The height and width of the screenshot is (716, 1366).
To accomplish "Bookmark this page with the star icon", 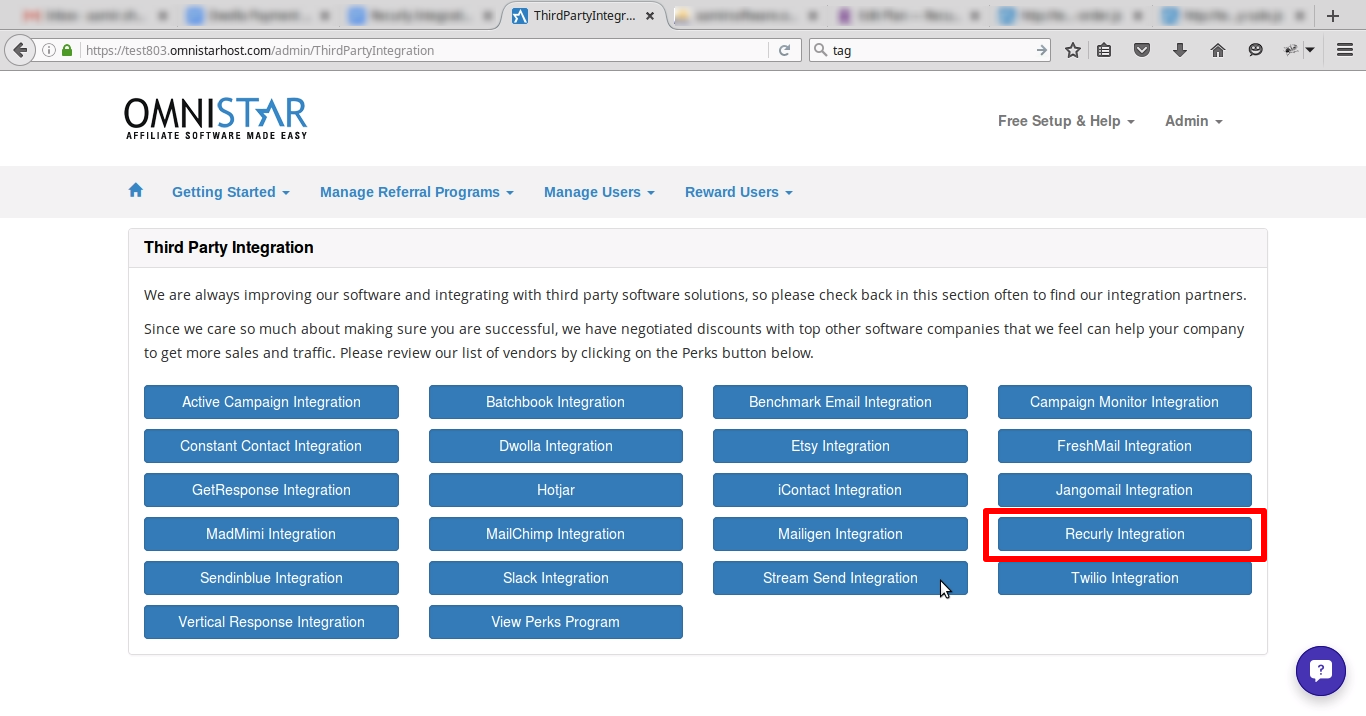I will [x=1073, y=50].
